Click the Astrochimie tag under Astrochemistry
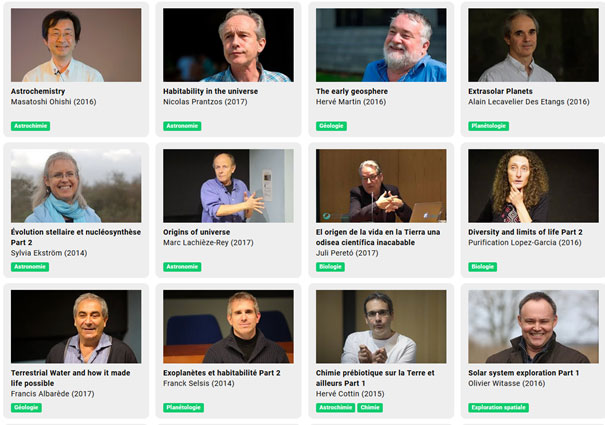The width and height of the screenshot is (605, 425). [30, 126]
